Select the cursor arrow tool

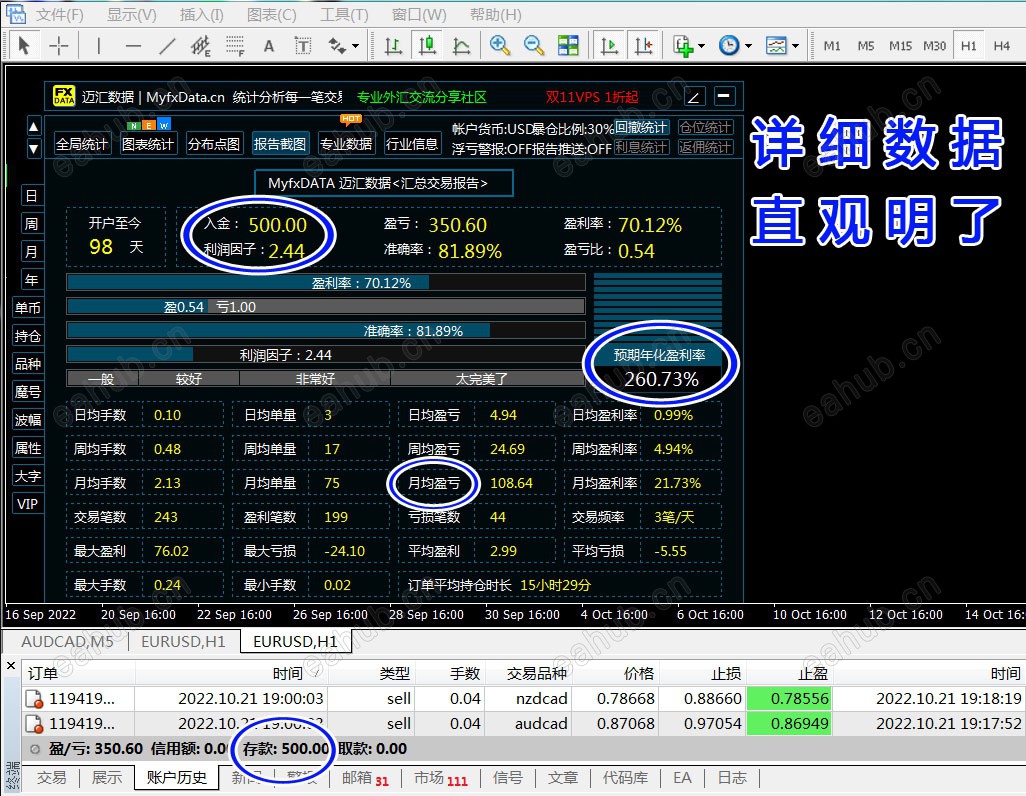24,46
